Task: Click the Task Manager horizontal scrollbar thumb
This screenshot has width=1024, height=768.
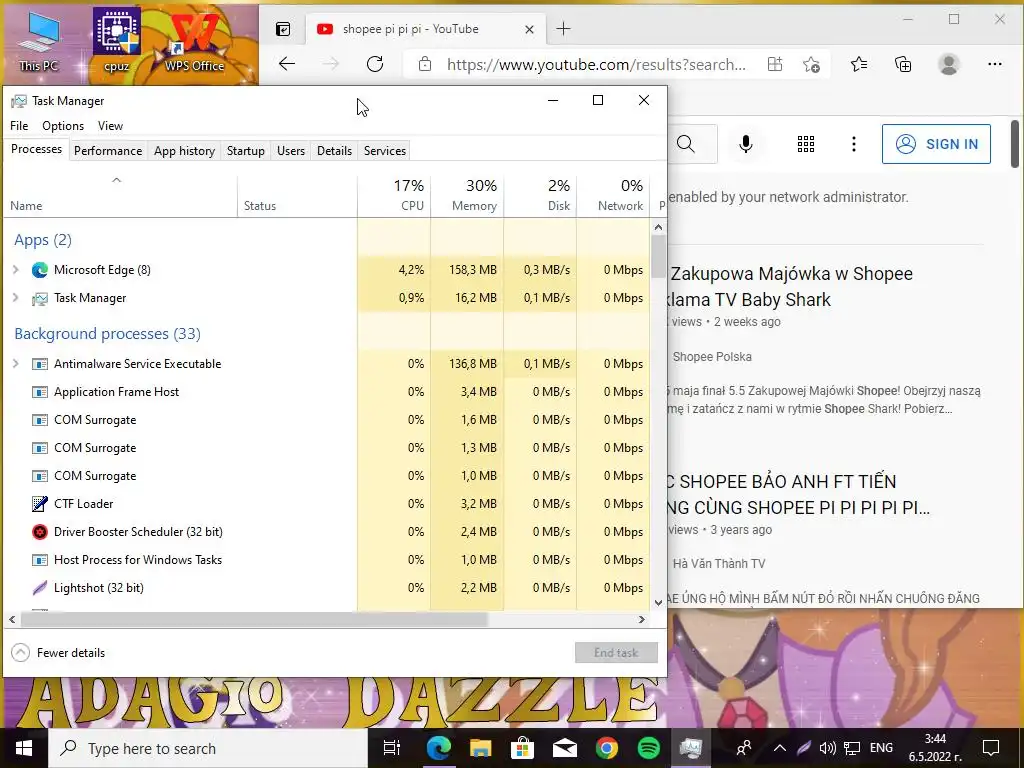Action: tap(255, 619)
